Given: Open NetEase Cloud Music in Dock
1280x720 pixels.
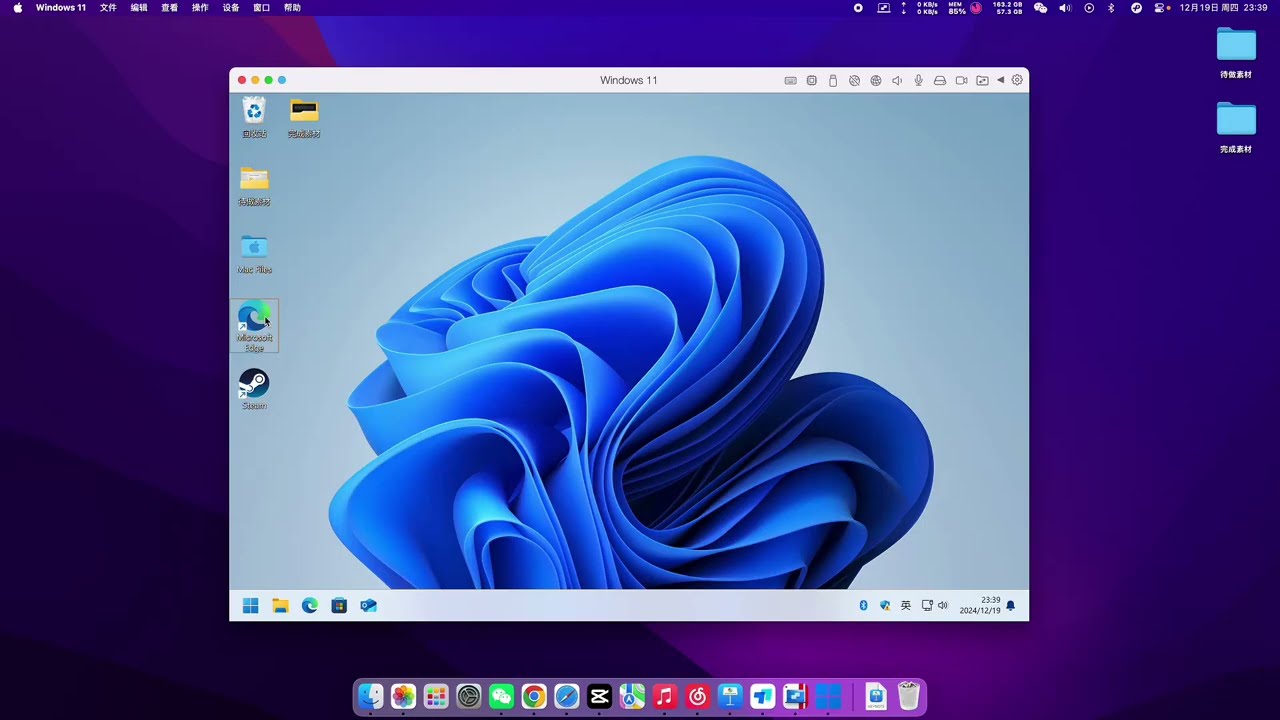Looking at the screenshot, I should (x=697, y=696).
